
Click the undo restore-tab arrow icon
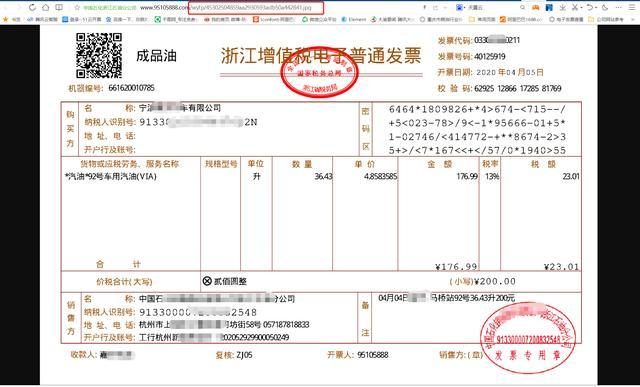(x=589, y=7)
